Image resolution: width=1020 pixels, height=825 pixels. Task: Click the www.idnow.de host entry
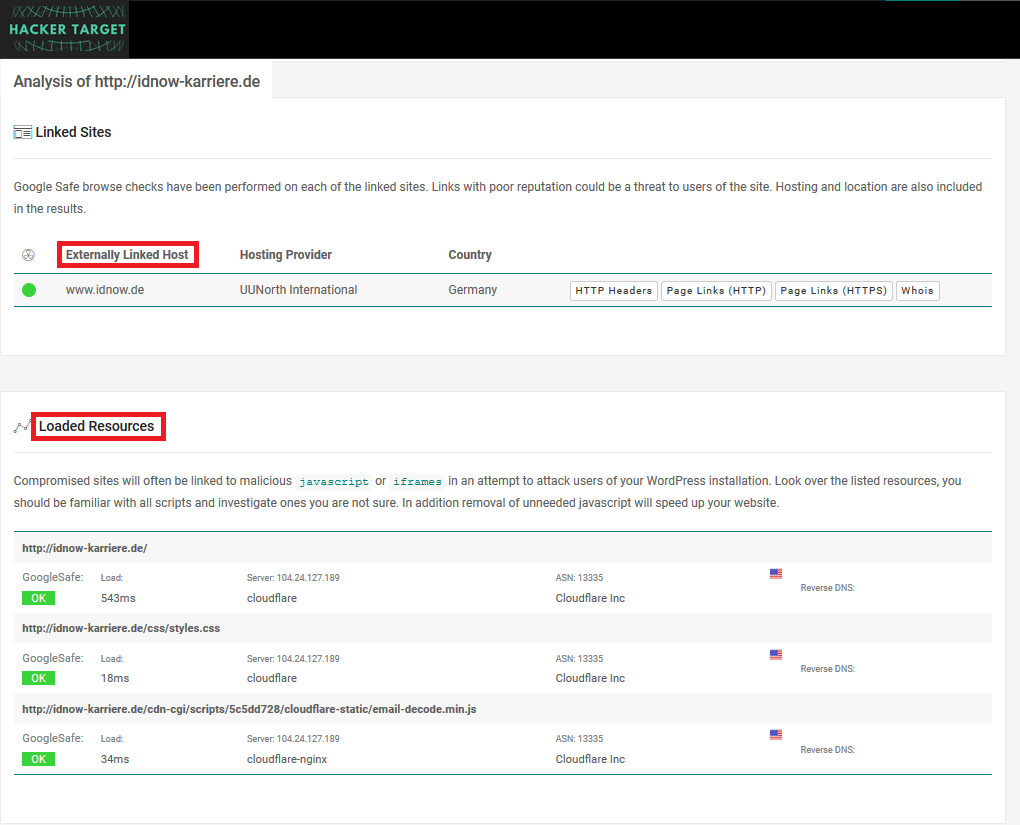coord(105,290)
